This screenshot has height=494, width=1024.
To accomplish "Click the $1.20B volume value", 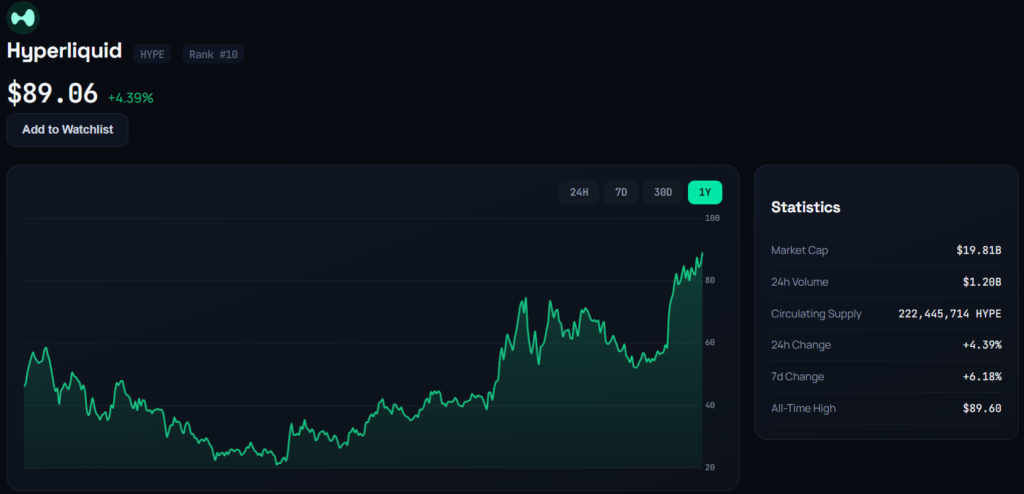I will click(982, 282).
